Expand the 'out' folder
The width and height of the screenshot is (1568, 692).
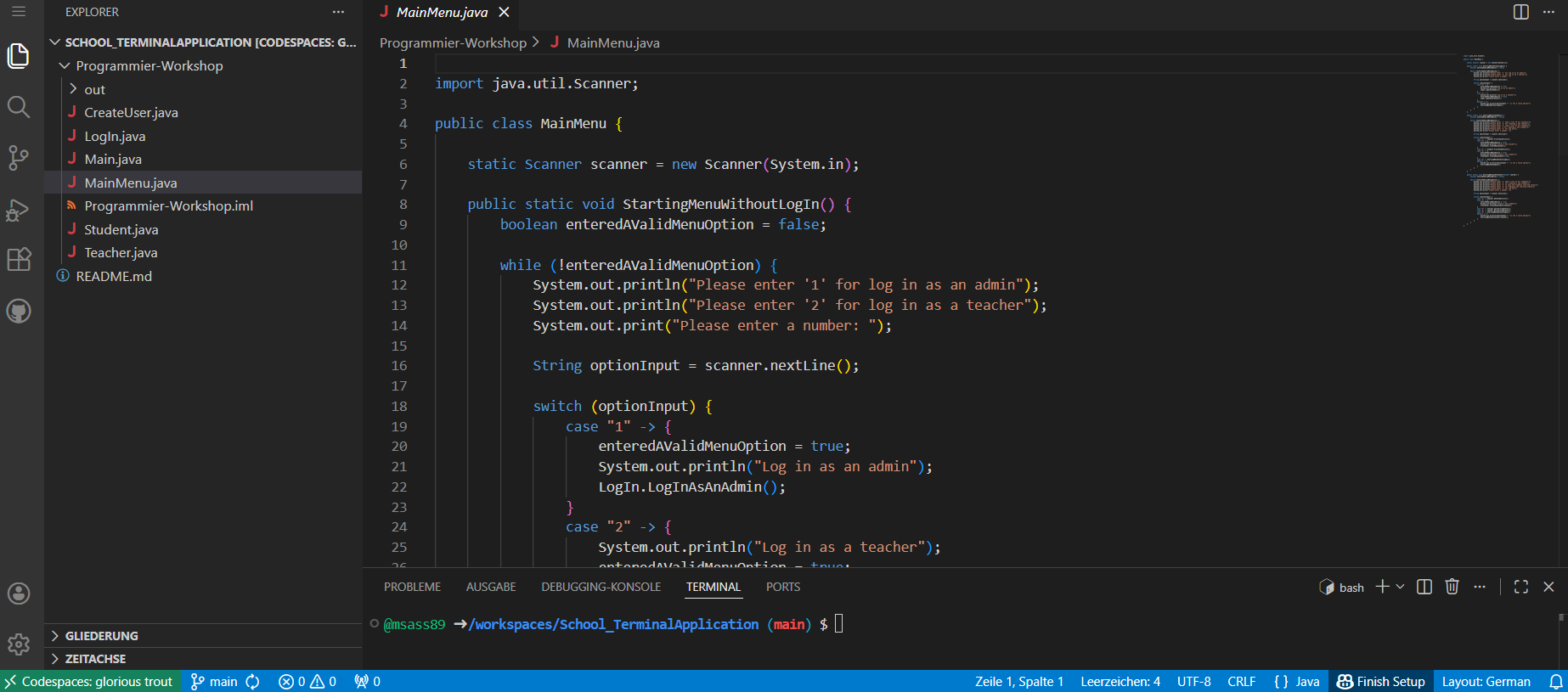coord(94,89)
